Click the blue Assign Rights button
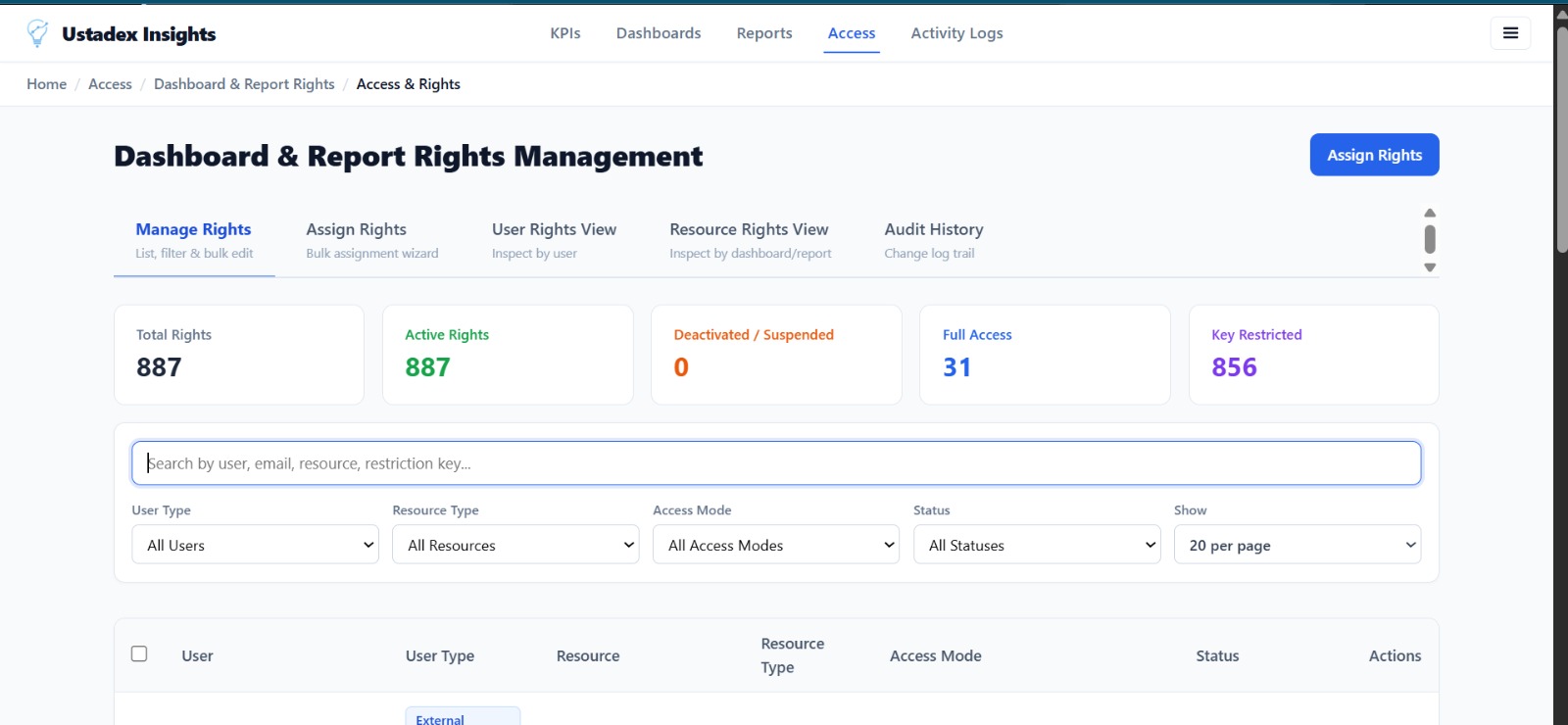Screen dimensions: 1568x725 click(x=1374, y=155)
